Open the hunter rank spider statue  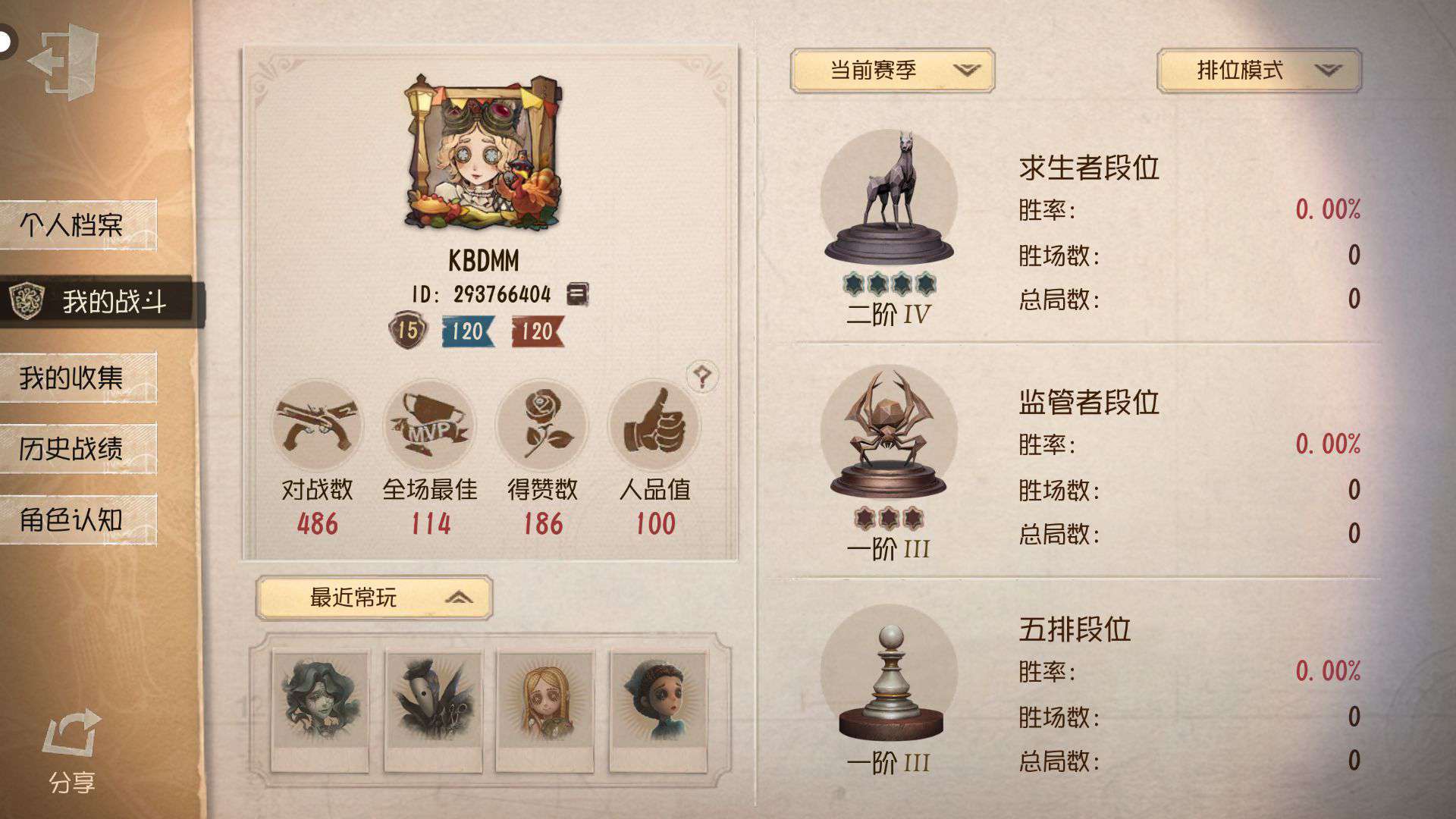pos(889,433)
